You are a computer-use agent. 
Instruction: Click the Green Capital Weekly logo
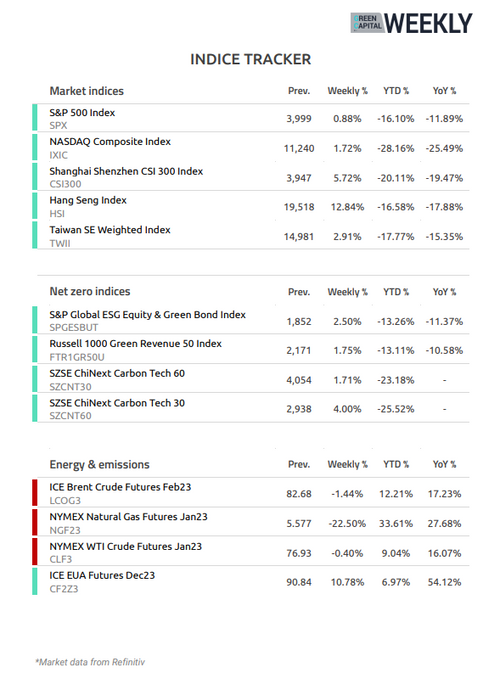pos(411,23)
